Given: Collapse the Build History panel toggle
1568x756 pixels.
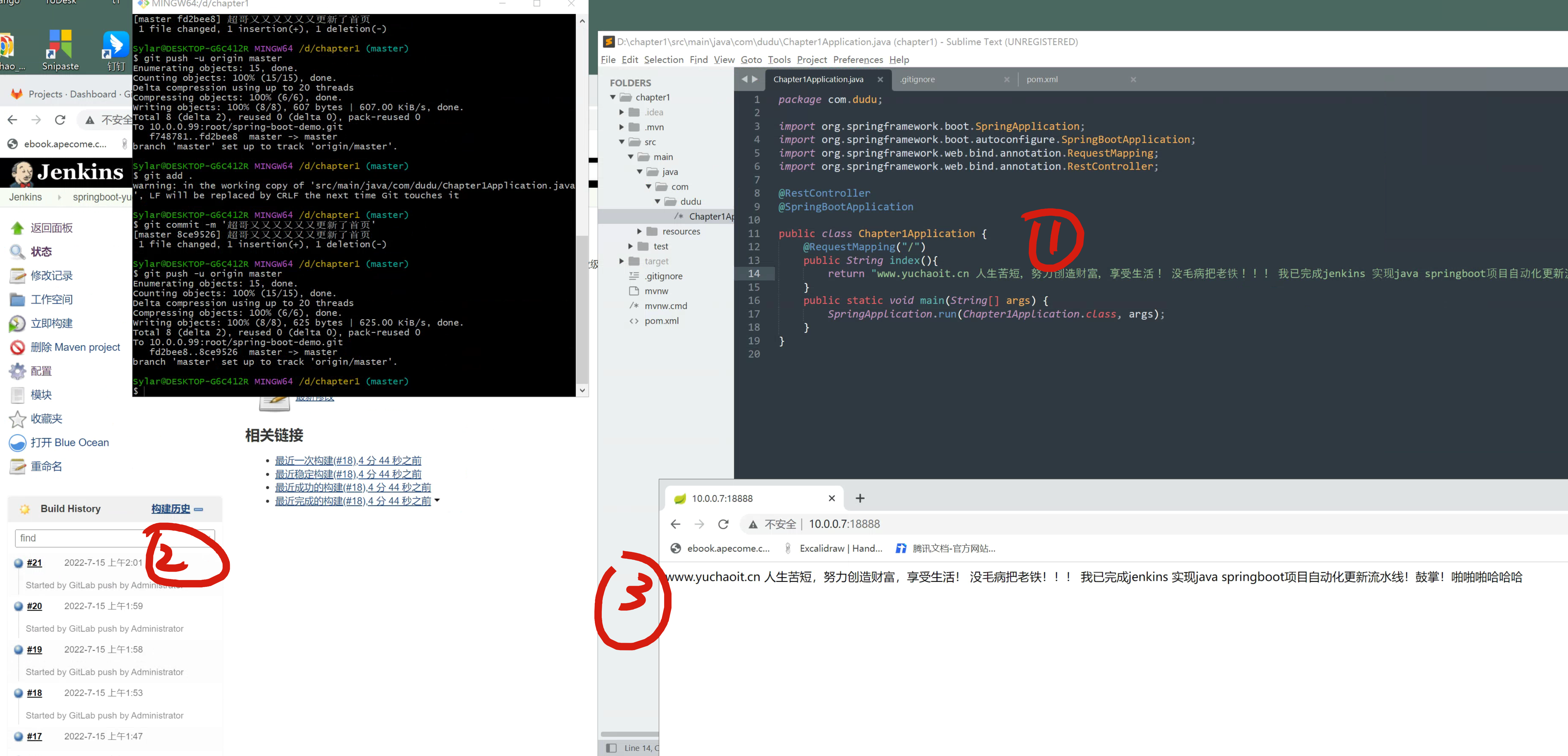Looking at the screenshot, I should tap(199, 509).
